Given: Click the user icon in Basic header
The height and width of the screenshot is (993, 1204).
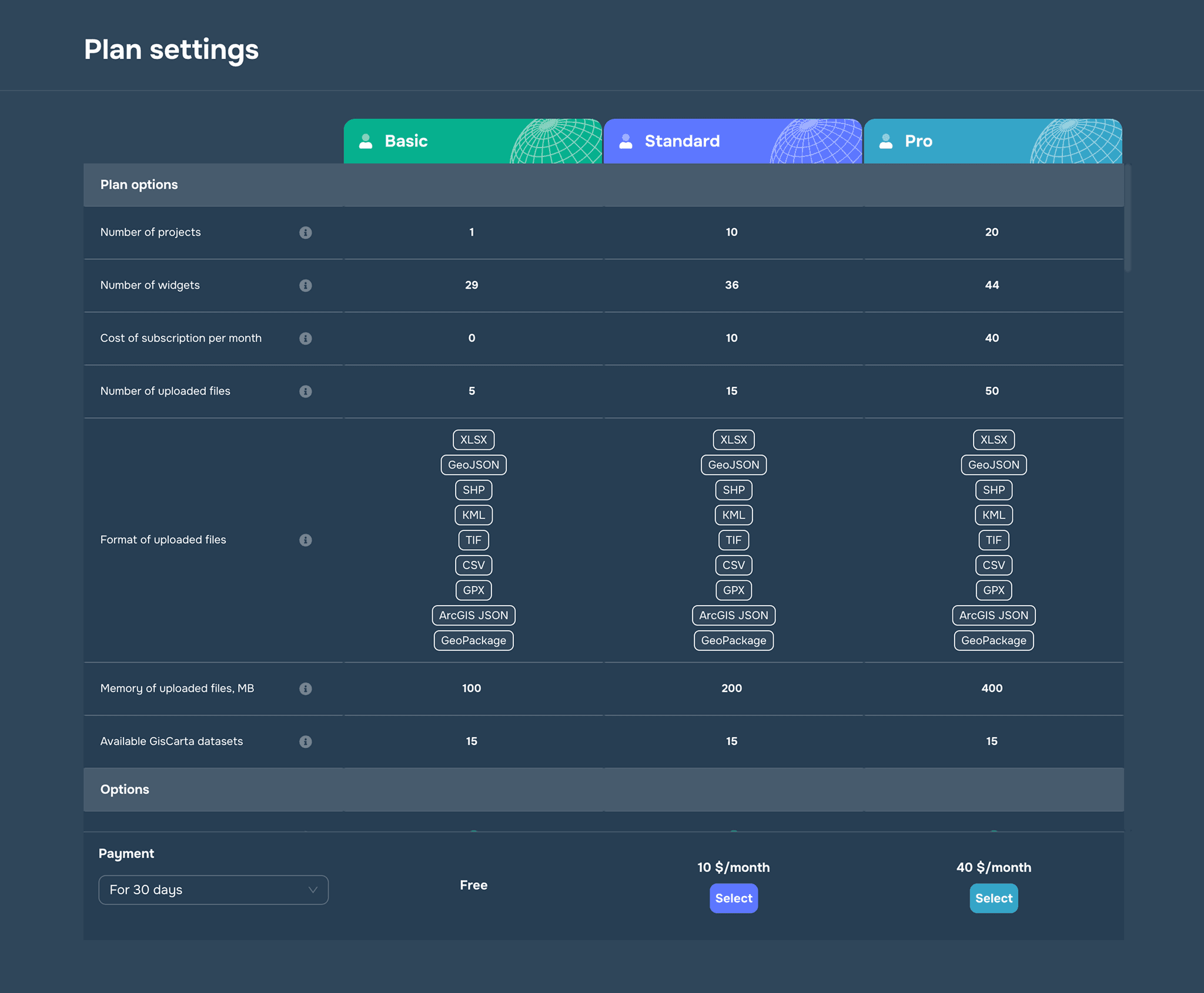Looking at the screenshot, I should [x=366, y=141].
